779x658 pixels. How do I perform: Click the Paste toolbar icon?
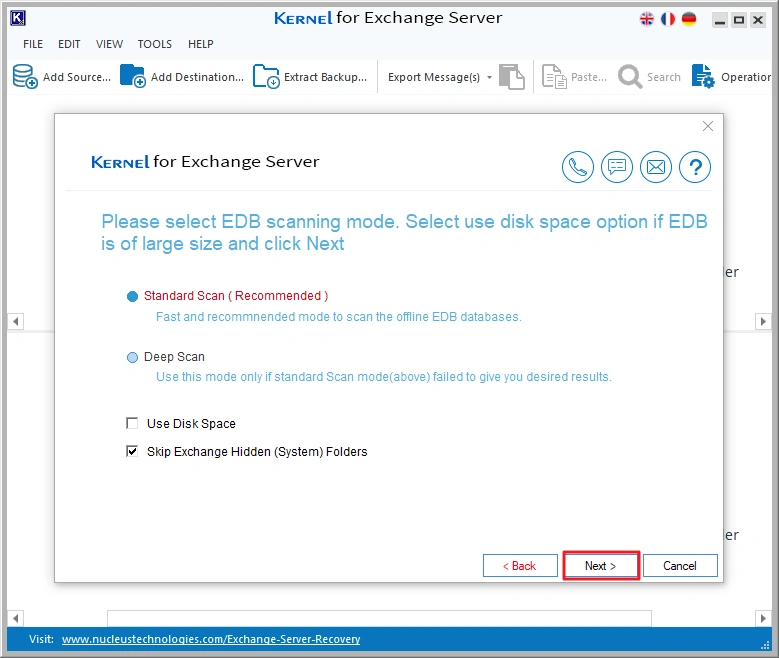[x=554, y=77]
